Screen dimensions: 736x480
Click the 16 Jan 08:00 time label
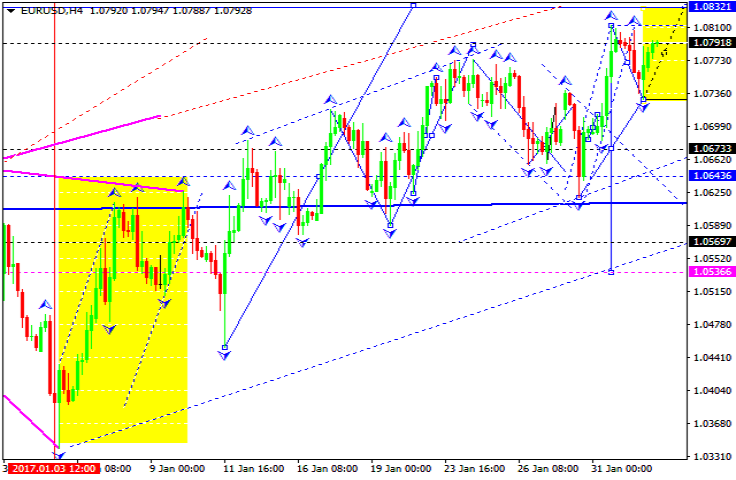pyautogui.click(x=328, y=469)
